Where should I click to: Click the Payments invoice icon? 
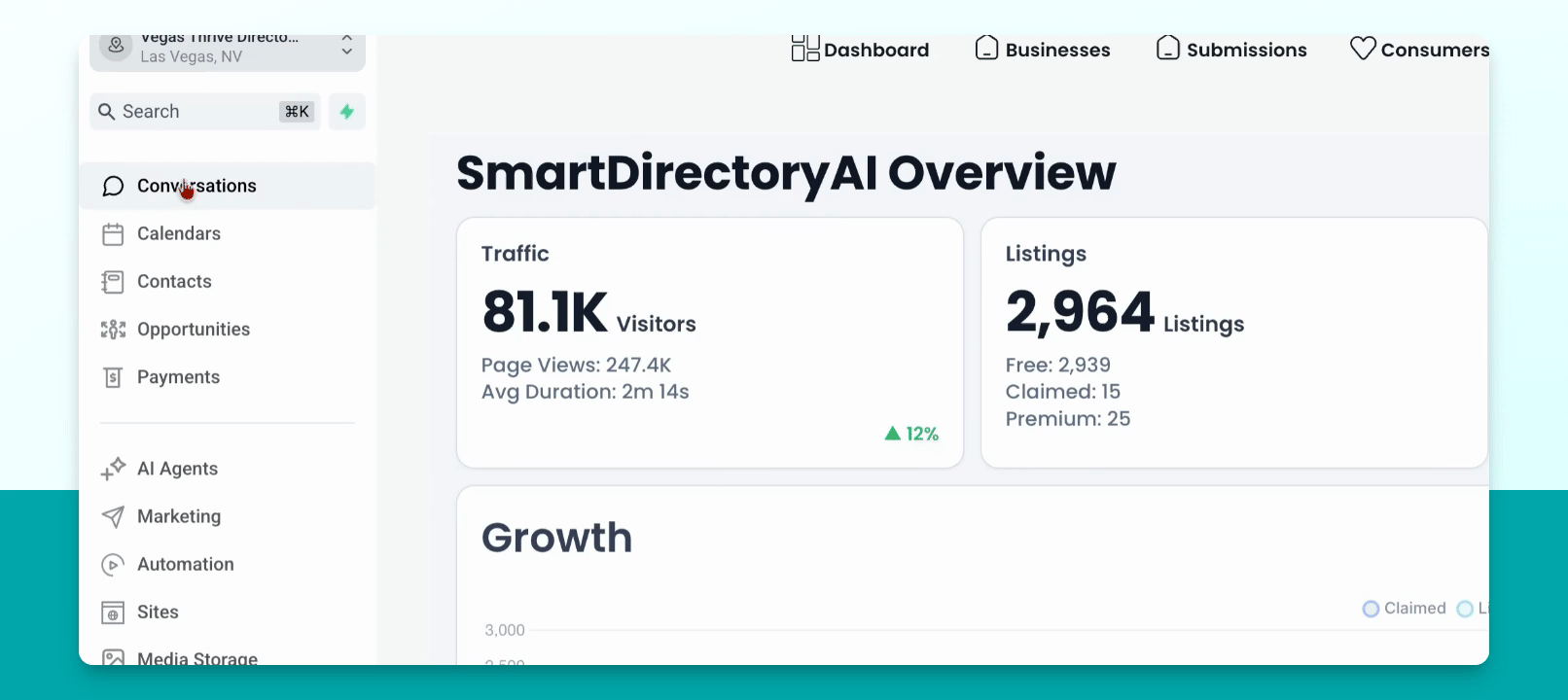113,377
